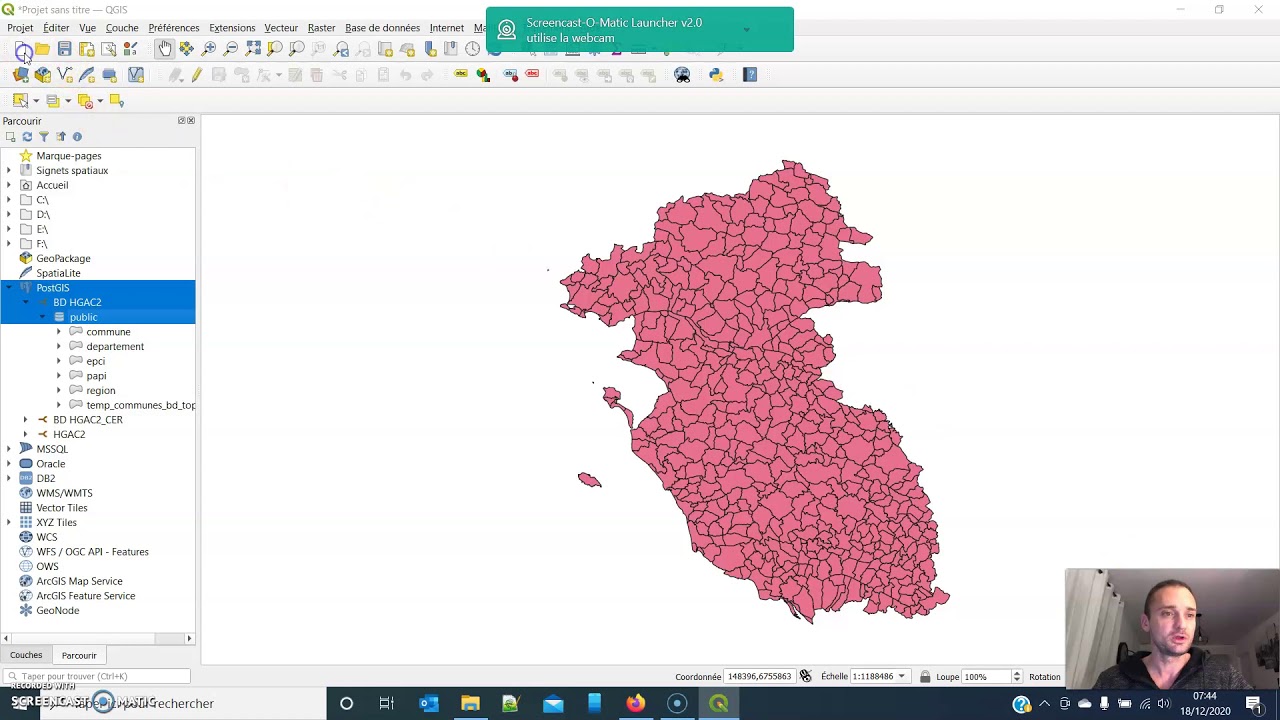Viewport: 1280px width, 720px height.
Task: Expand the Signets spatiaux node
Action: coord(9,170)
